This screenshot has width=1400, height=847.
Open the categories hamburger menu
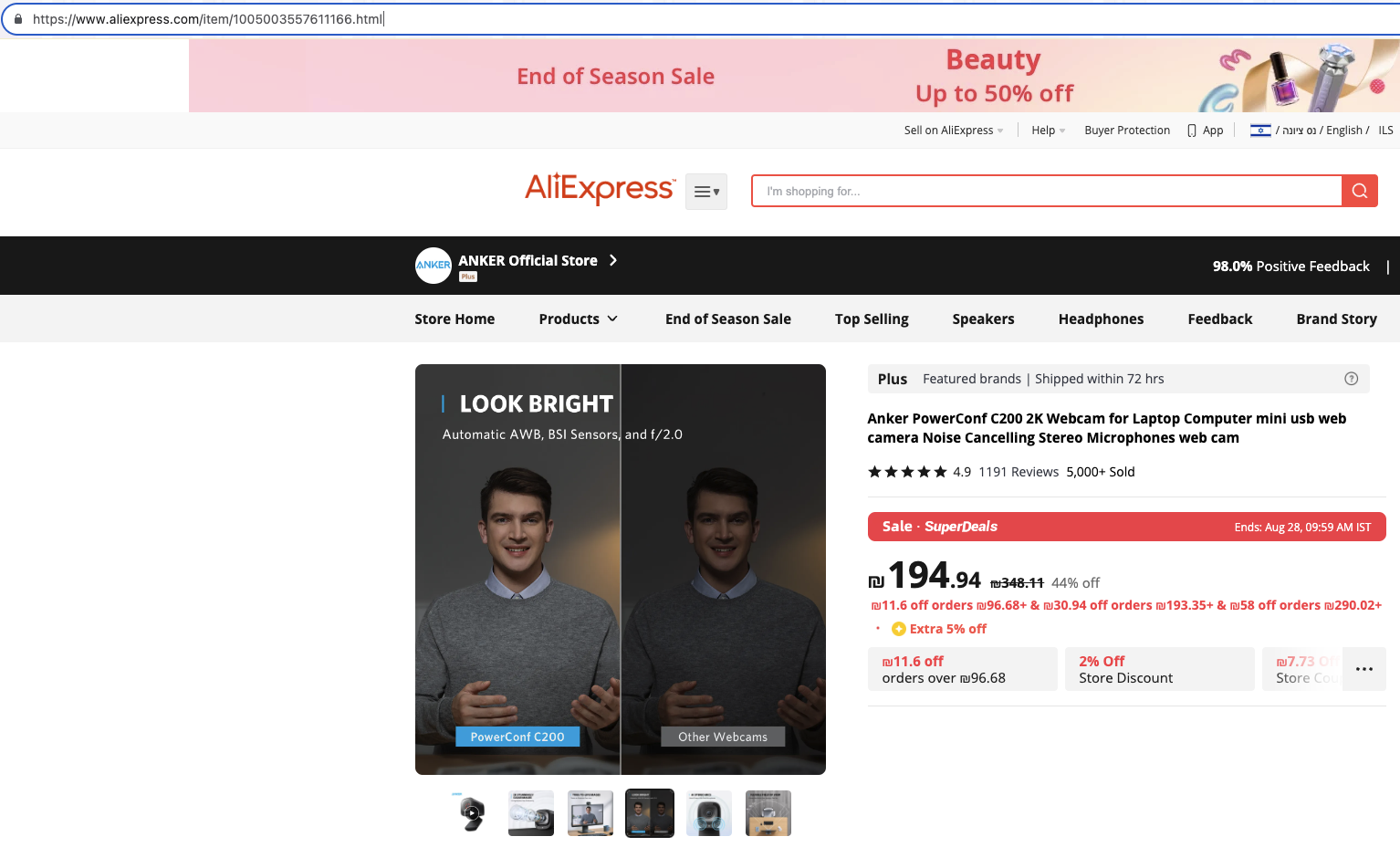[705, 192]
